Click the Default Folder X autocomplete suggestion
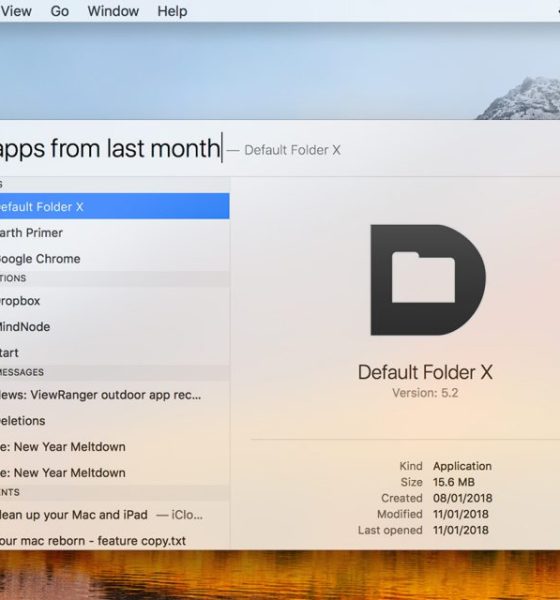The width and height of the screenshot is (560, 600). coord(292,150)
